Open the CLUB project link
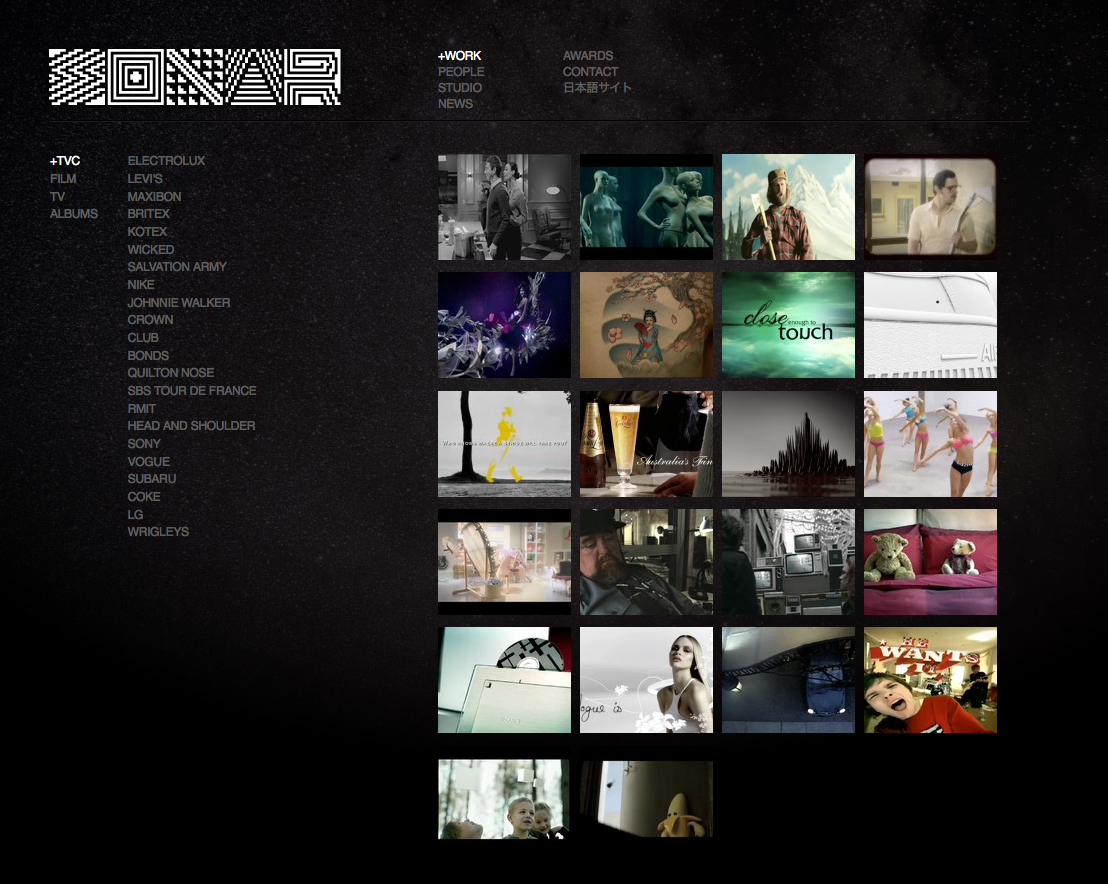 [143, 338]
